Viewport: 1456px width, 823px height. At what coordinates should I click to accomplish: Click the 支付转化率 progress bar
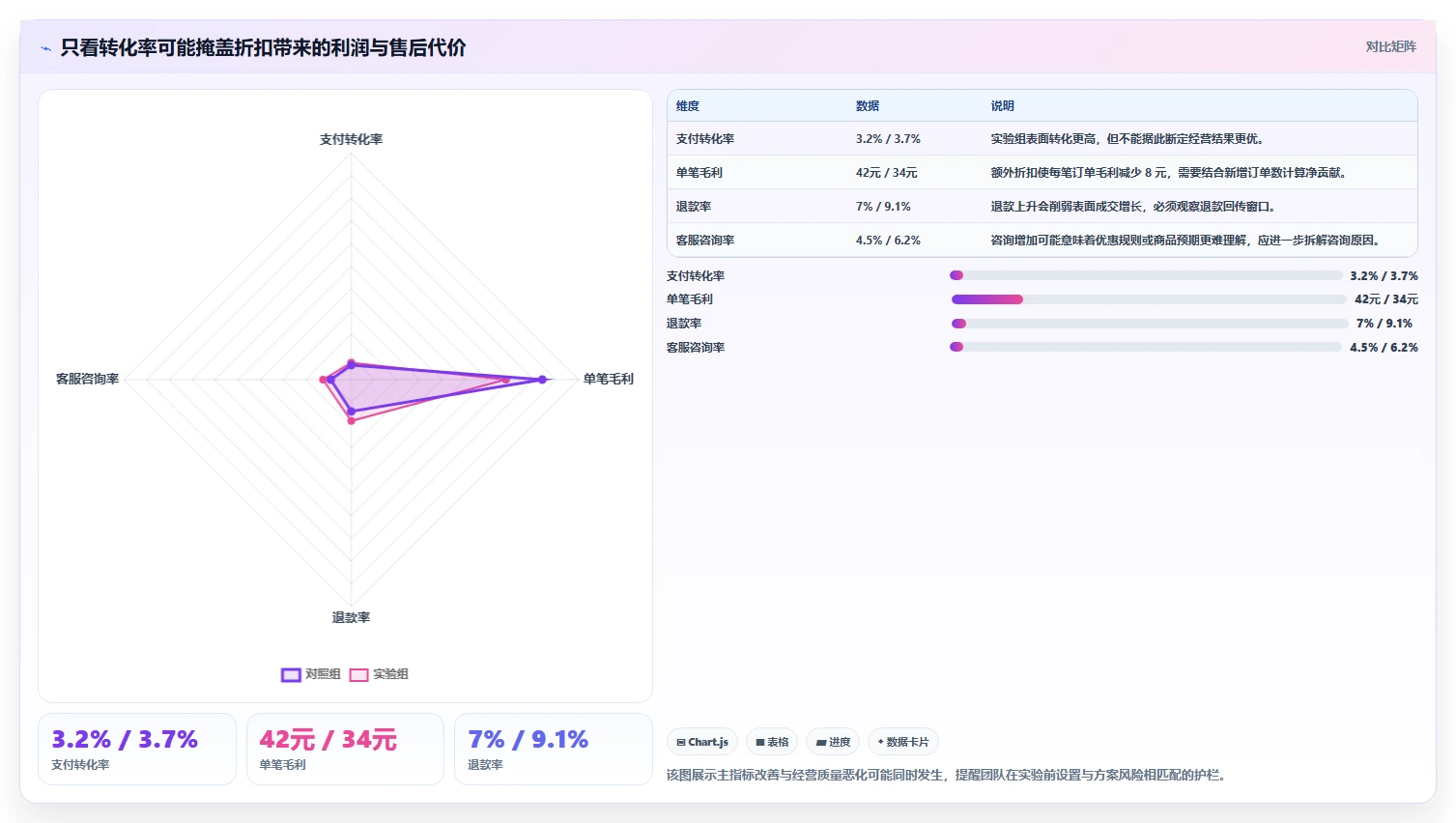coord(1146,275)
